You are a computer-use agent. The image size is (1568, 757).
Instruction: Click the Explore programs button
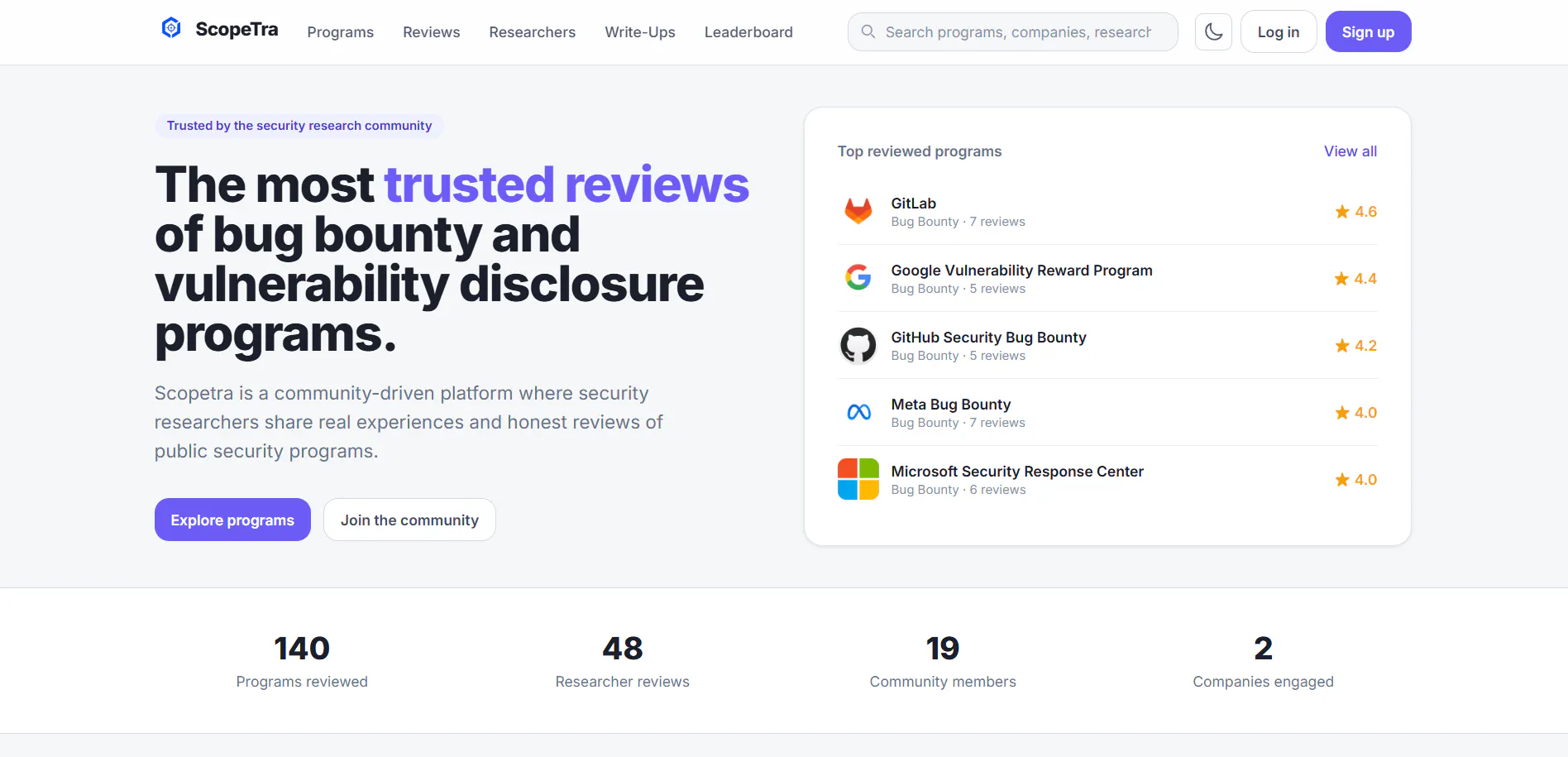[x=232, y=520]
